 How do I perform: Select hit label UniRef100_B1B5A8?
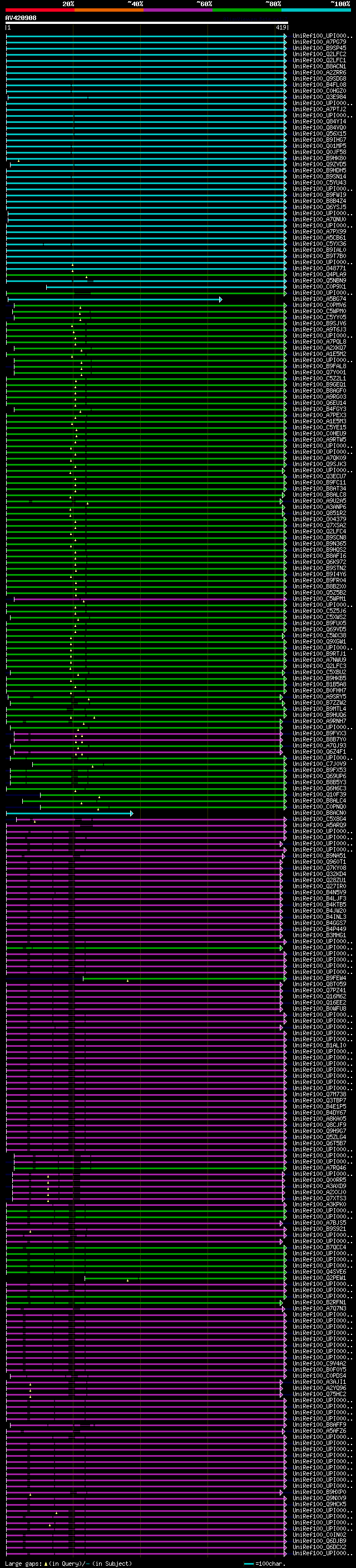point(319,684)
